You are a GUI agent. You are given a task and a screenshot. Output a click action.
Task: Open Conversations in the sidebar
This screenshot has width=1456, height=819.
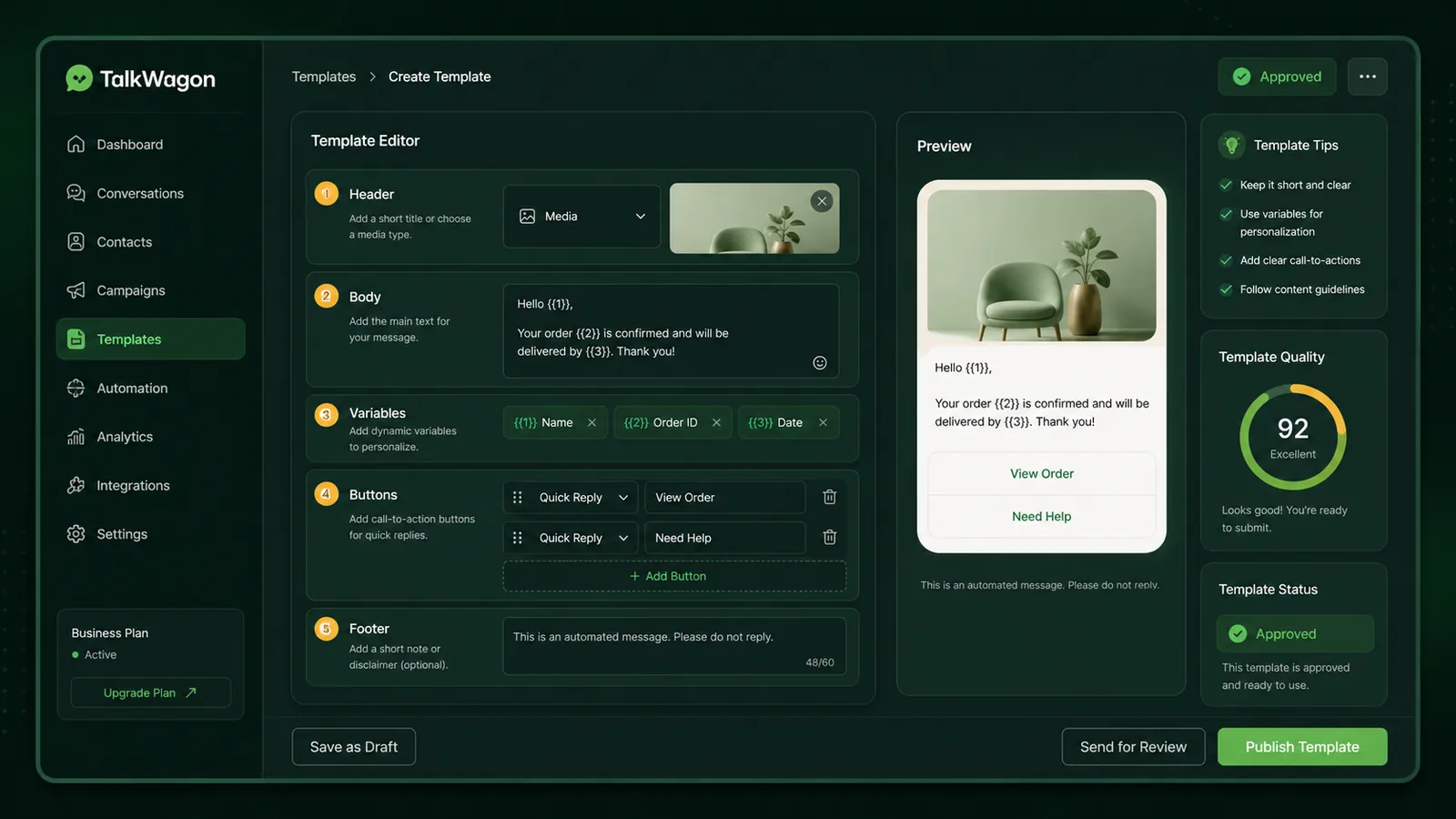pyautogui.click(x=151, y=193)
